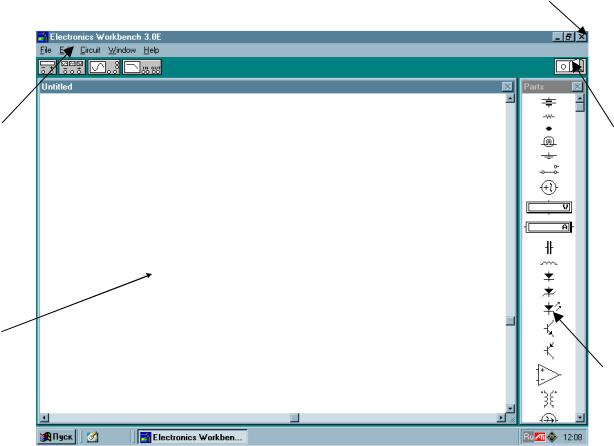Click Parts panel scroll down arrow
This screenshot has width=614, height=446.
click(x=580, y=418)
